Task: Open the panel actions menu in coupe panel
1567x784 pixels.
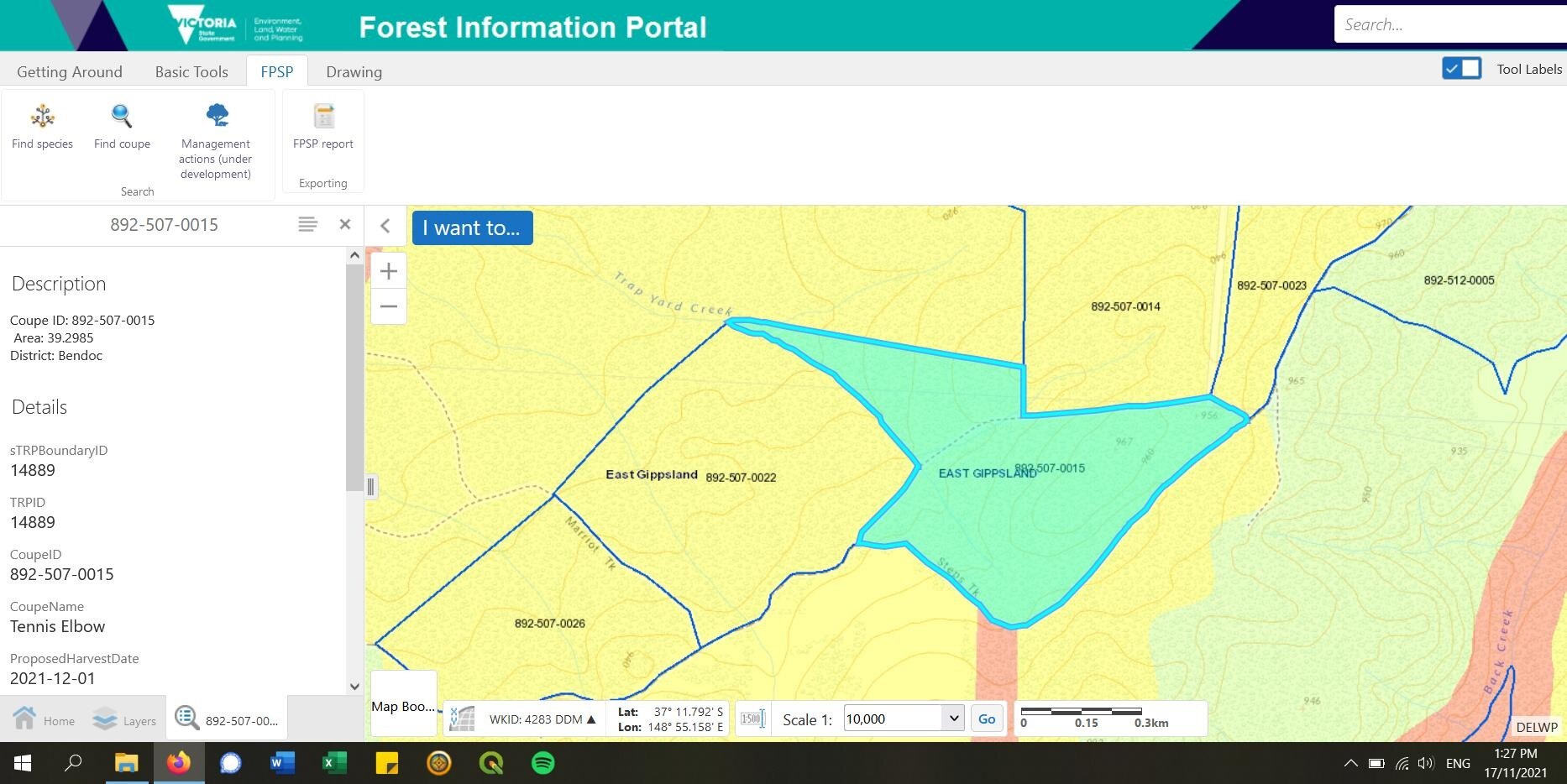Action: click(307, 224)
